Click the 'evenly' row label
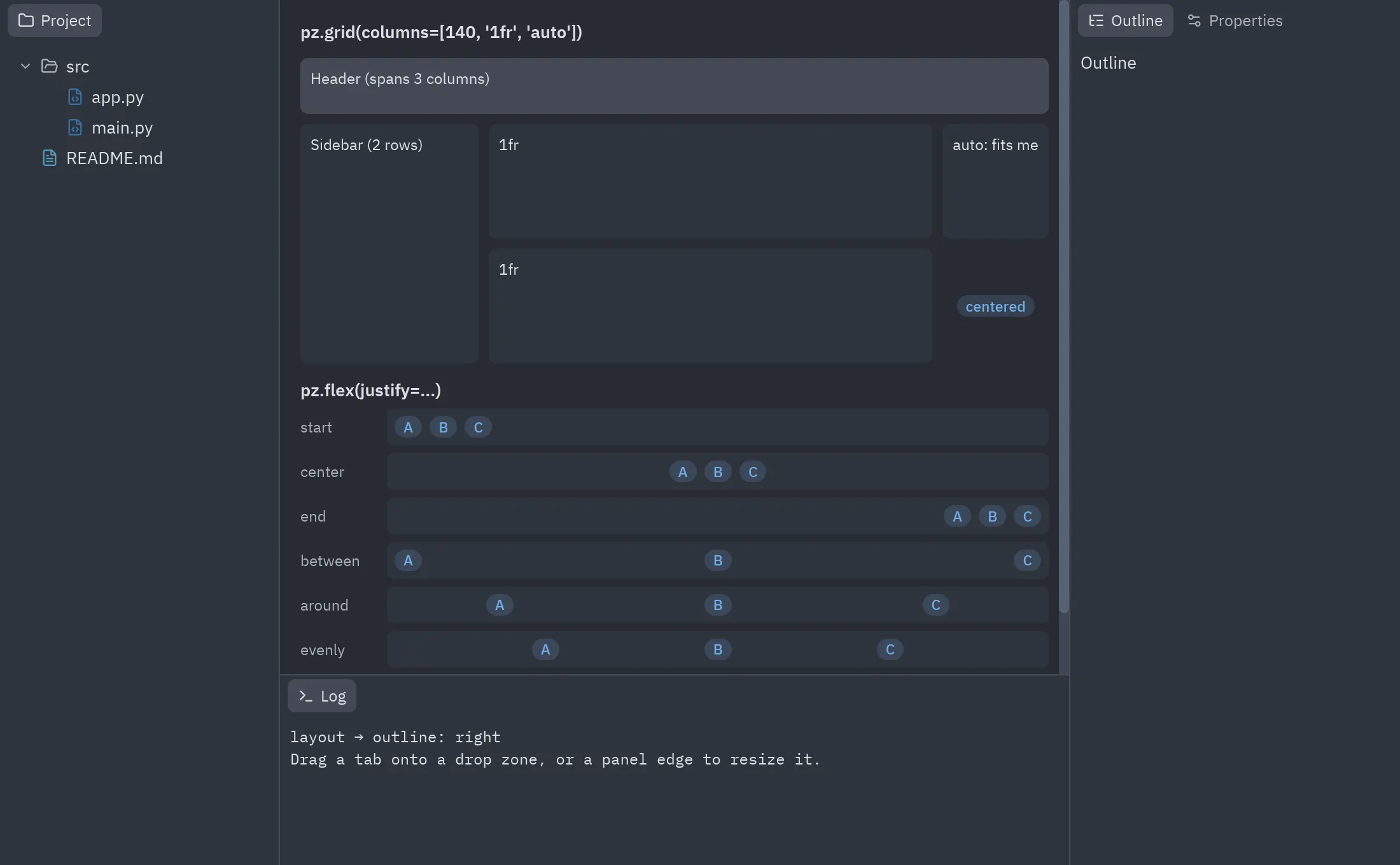The width and height of the screenshot is (1400, 865). click(x=323, y=649)
